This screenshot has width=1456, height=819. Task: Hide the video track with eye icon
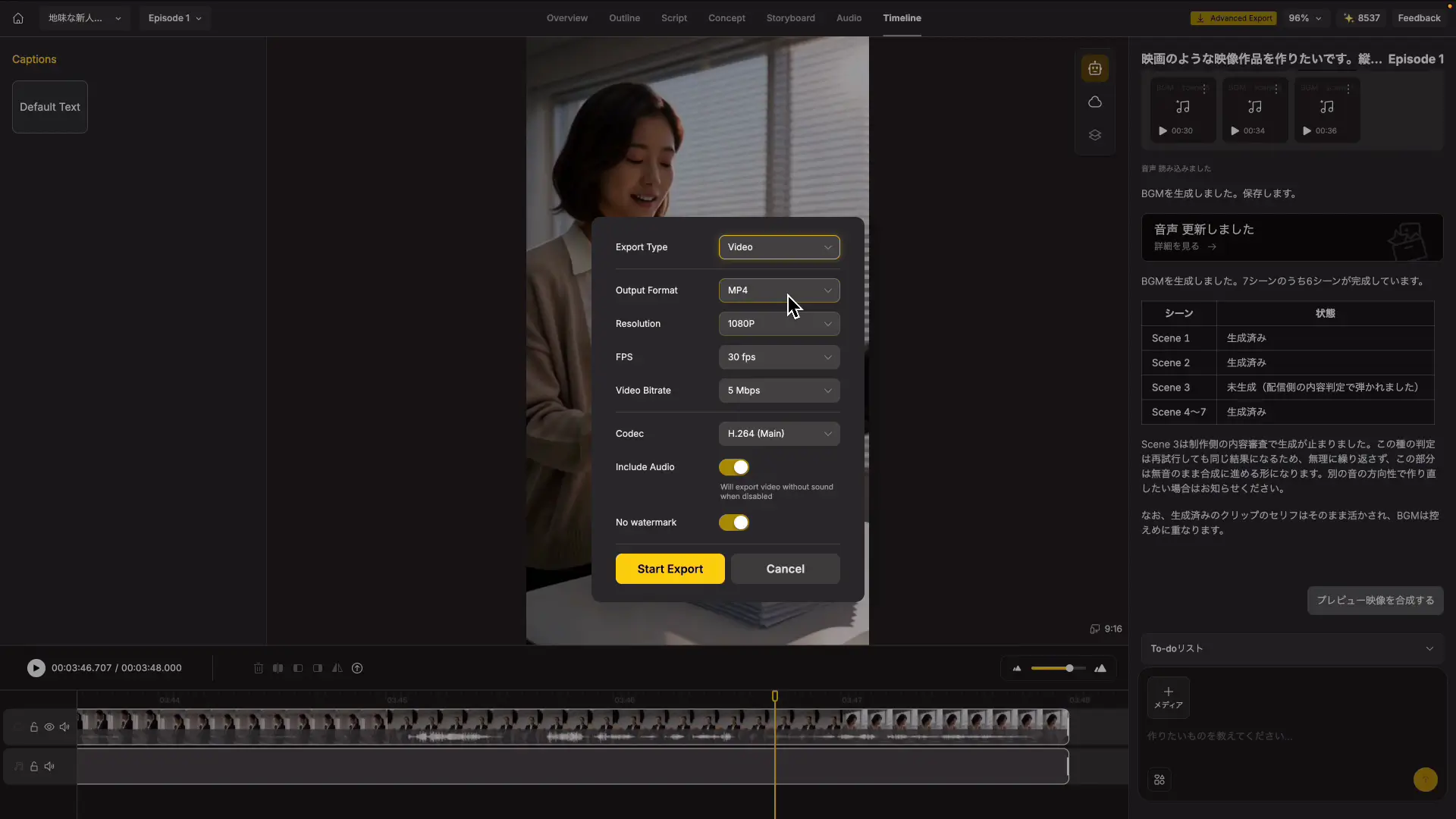click(x=49, y=727)
